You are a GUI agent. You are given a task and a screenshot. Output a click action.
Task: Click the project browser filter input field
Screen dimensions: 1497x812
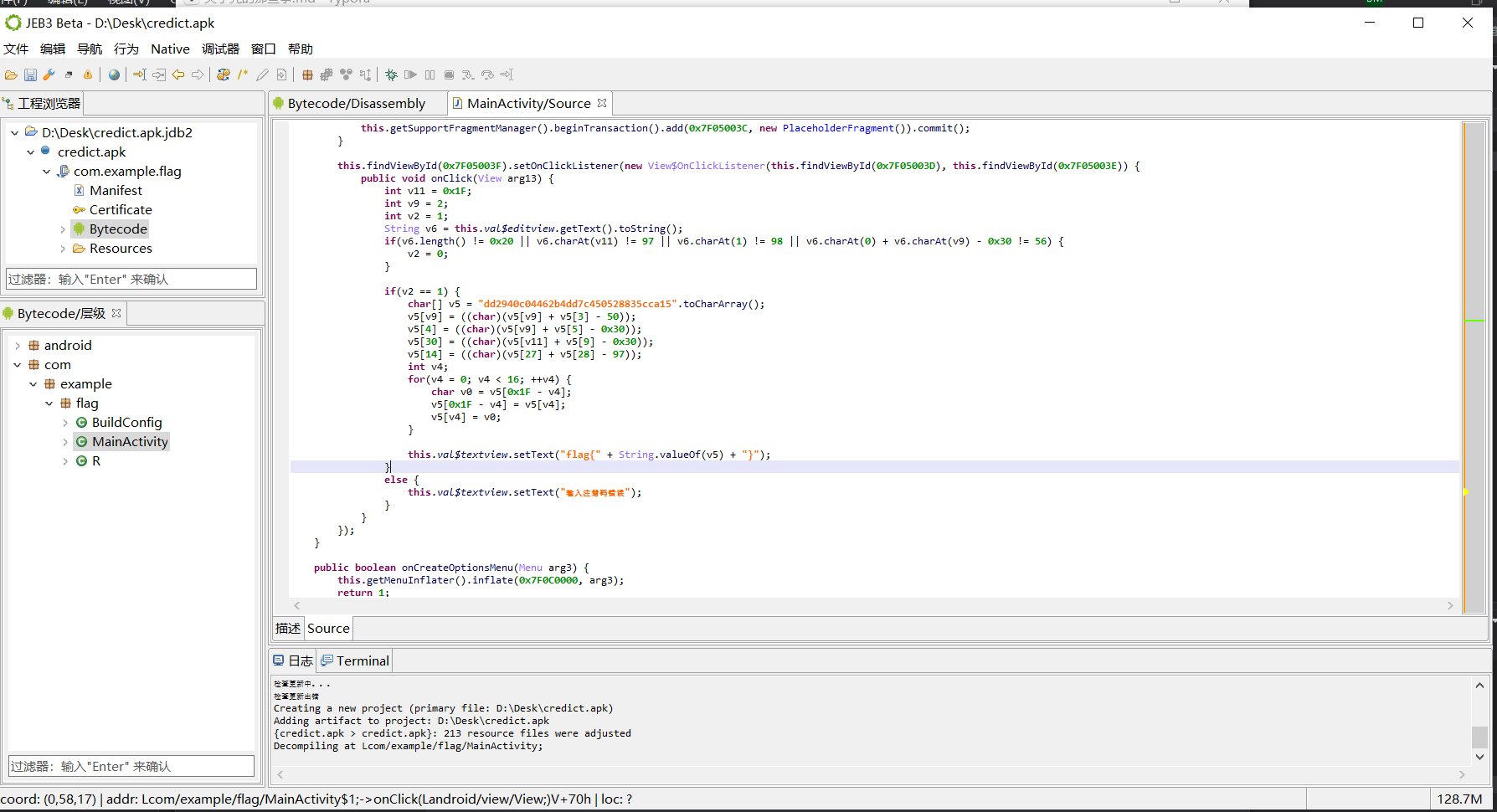(131, 280)
